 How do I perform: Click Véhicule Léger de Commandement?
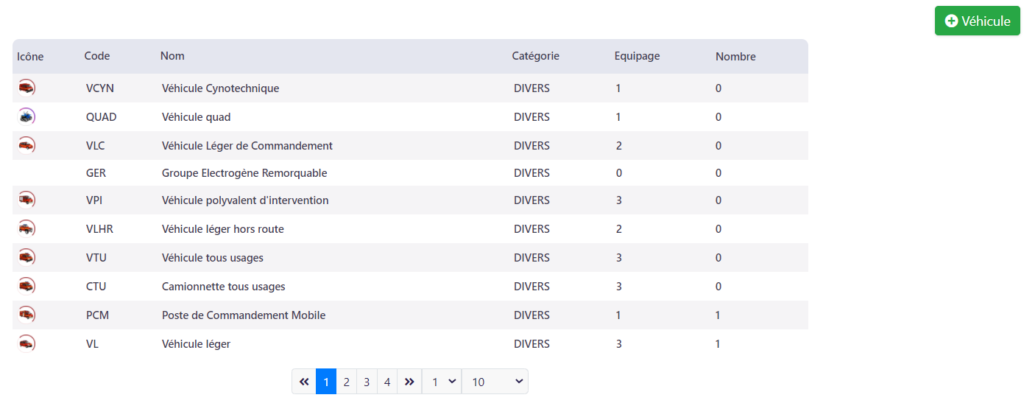click(x=247, y=146)
